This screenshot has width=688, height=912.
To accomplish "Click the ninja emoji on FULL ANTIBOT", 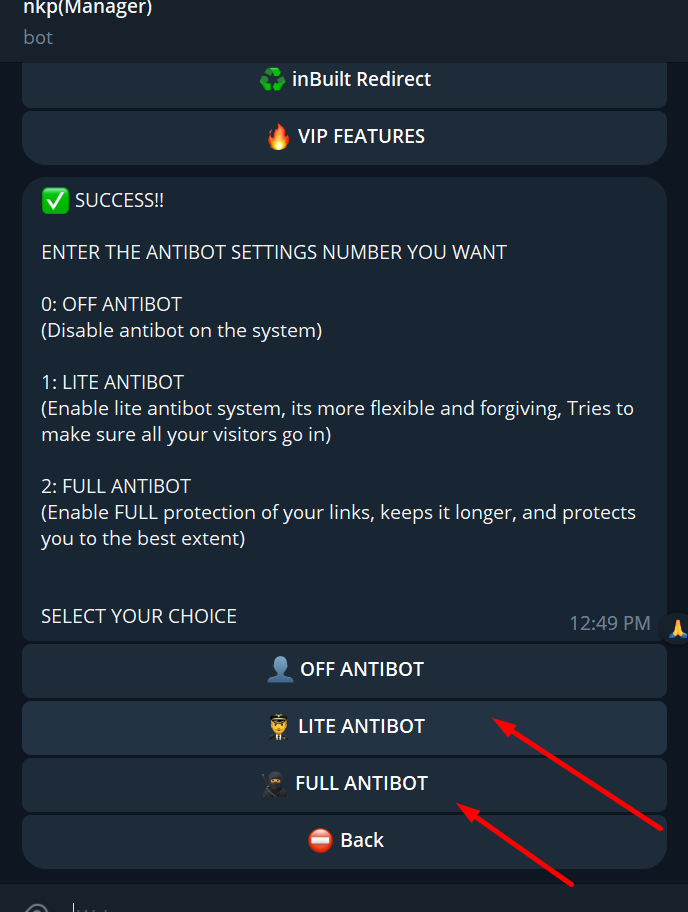I will [275, 783].
